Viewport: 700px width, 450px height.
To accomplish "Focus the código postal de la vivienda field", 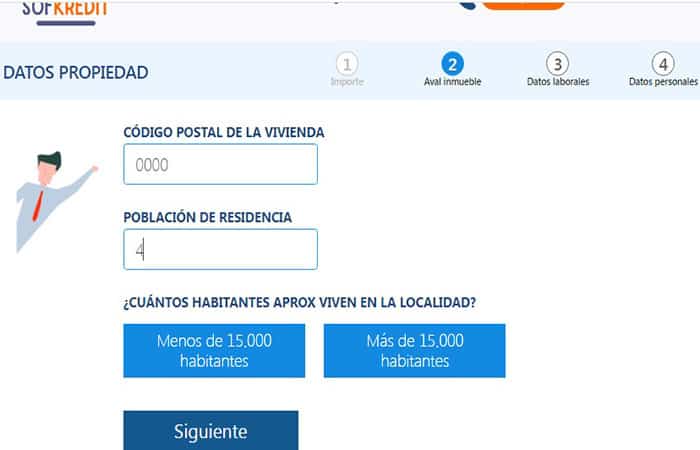I will (221, 164).
